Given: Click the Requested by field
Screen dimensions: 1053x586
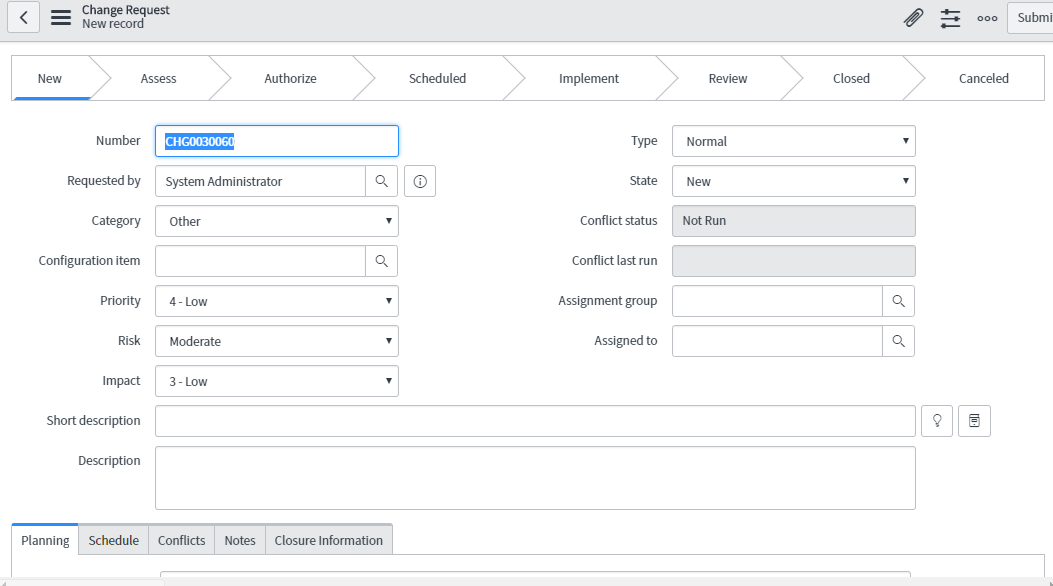Looking at the screenshot, I should (261, 181).
